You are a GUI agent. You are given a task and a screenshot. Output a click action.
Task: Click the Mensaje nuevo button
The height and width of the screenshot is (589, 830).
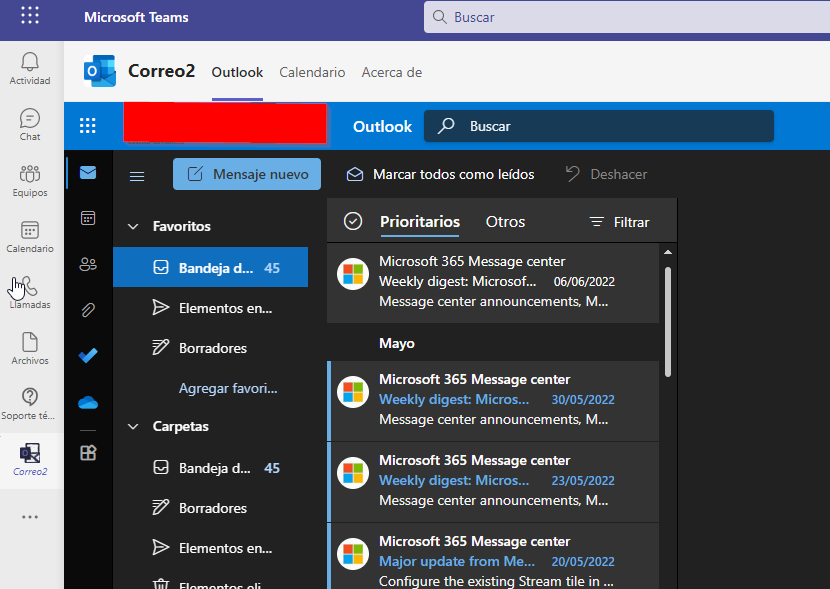click(x=247, y=174)
